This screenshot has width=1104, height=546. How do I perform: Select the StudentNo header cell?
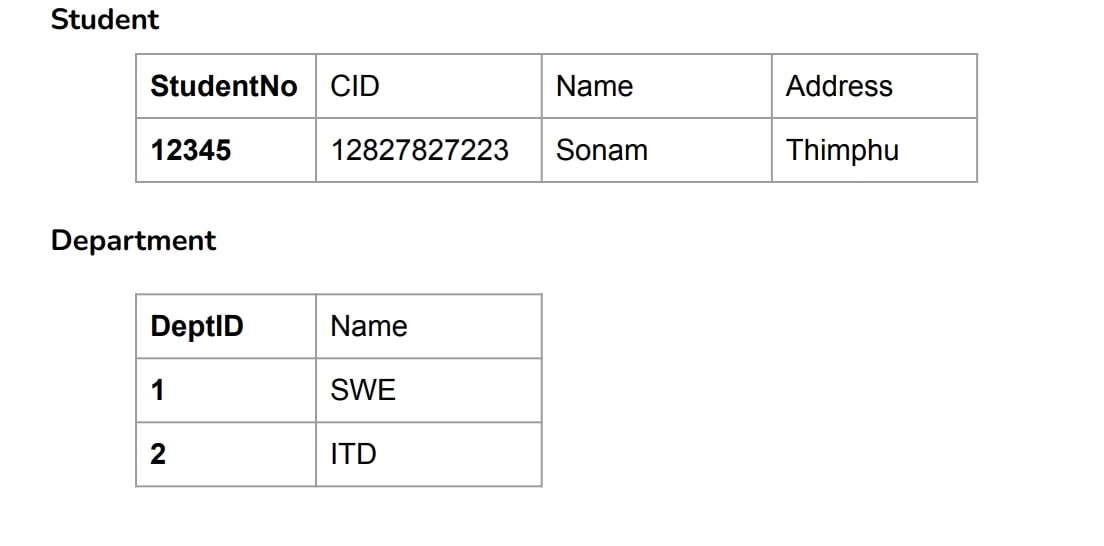224,86
